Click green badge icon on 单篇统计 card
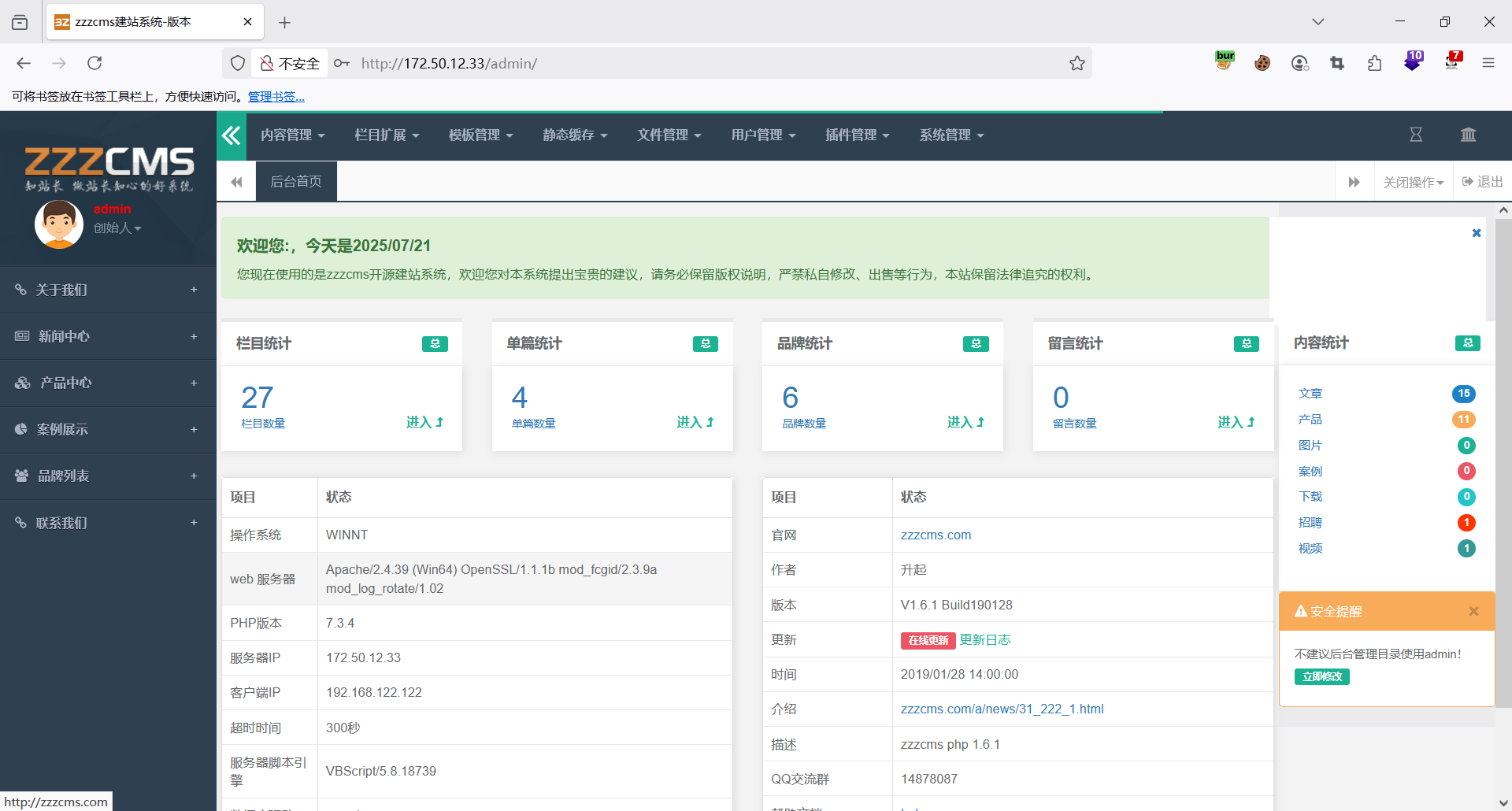The image size is (1512, 811). coord(706,343)
